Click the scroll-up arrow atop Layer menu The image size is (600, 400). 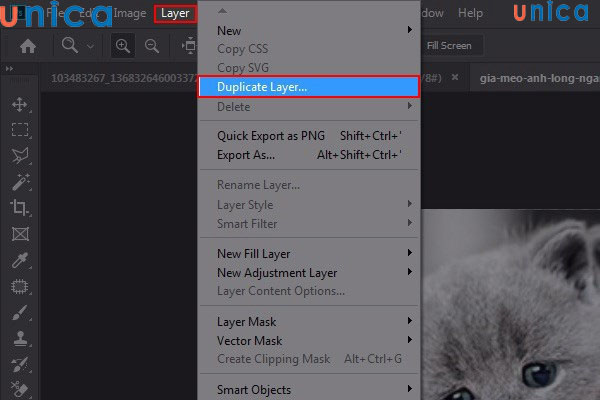tap(222, 11)
